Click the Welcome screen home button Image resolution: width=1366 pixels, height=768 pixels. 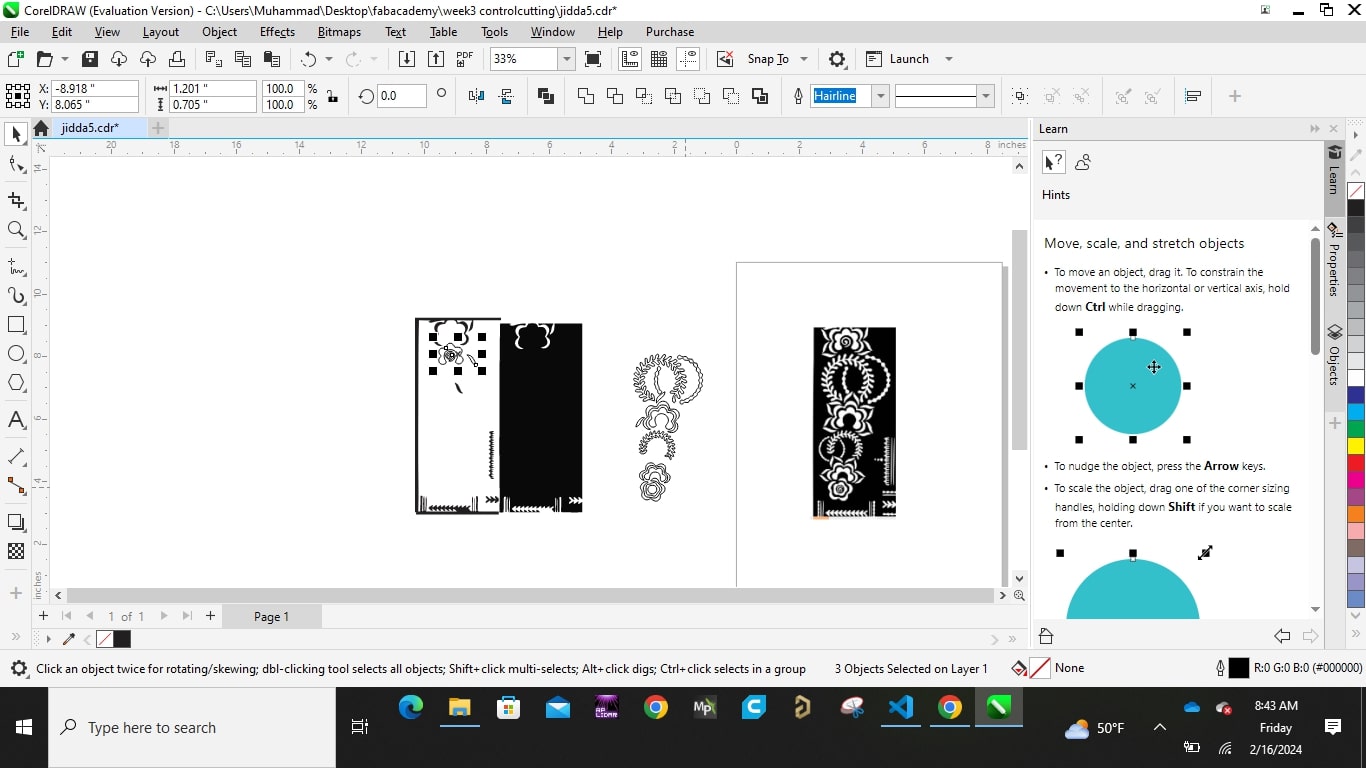(x=41, y=128)
